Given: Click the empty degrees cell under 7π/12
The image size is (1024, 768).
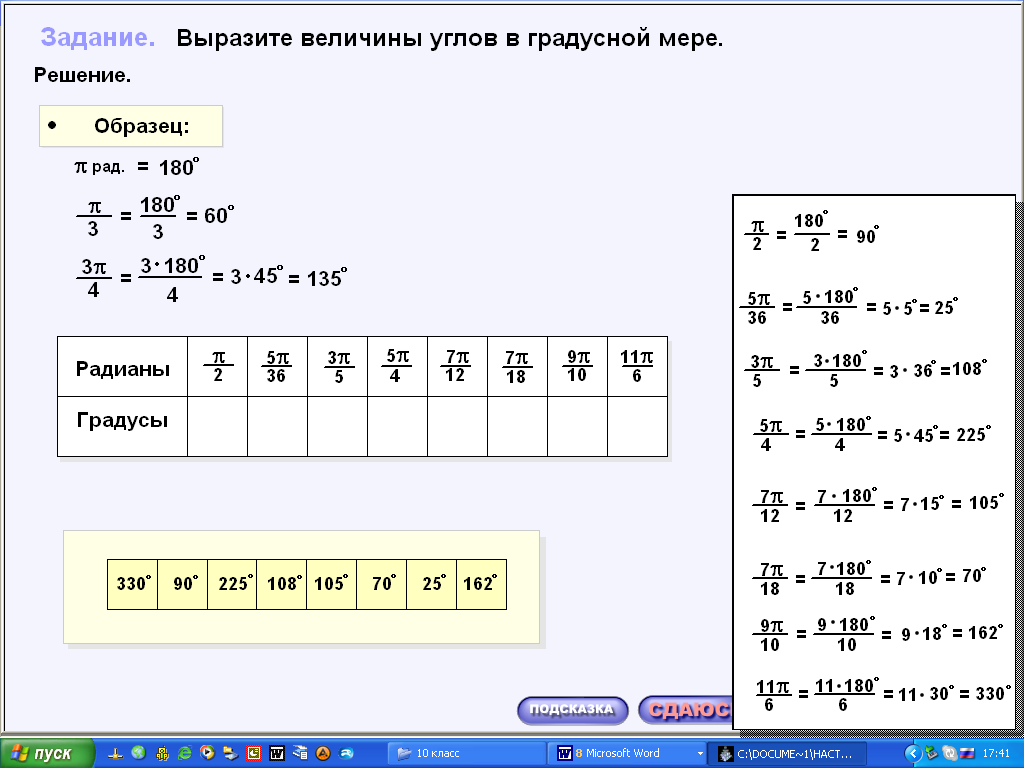Looking at the screenshot, I should pyautogui.click(x=458, y=426).
